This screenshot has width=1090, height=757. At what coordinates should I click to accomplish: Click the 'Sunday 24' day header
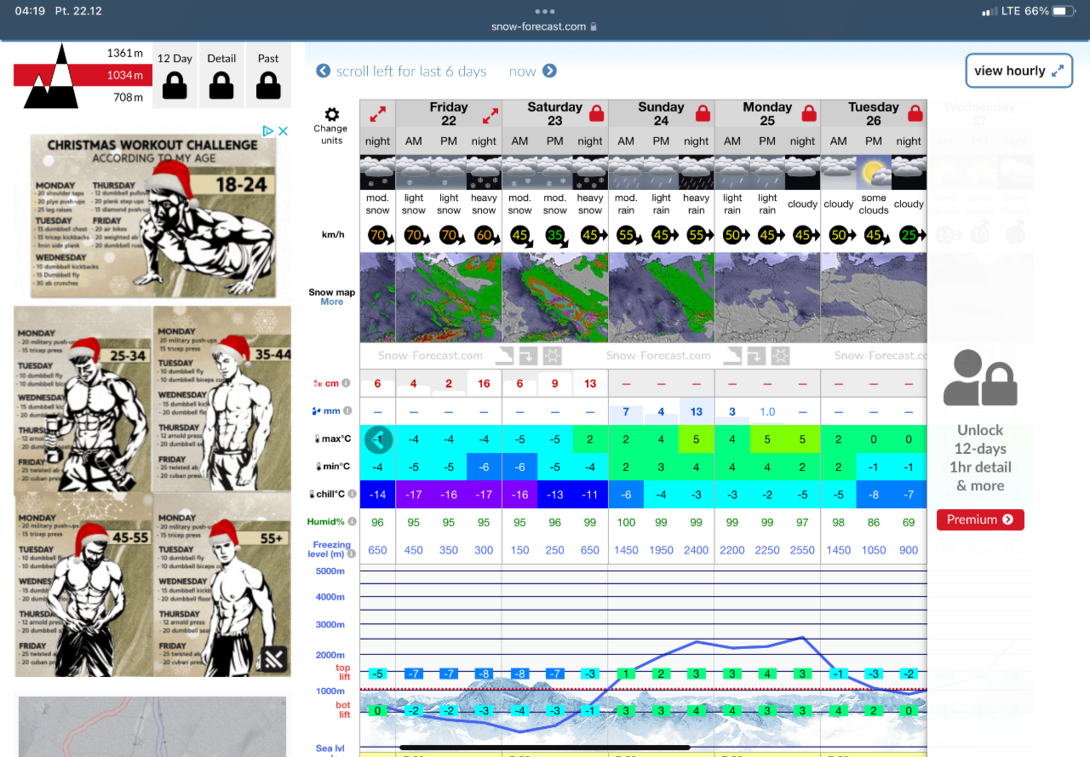pos(660,113)
